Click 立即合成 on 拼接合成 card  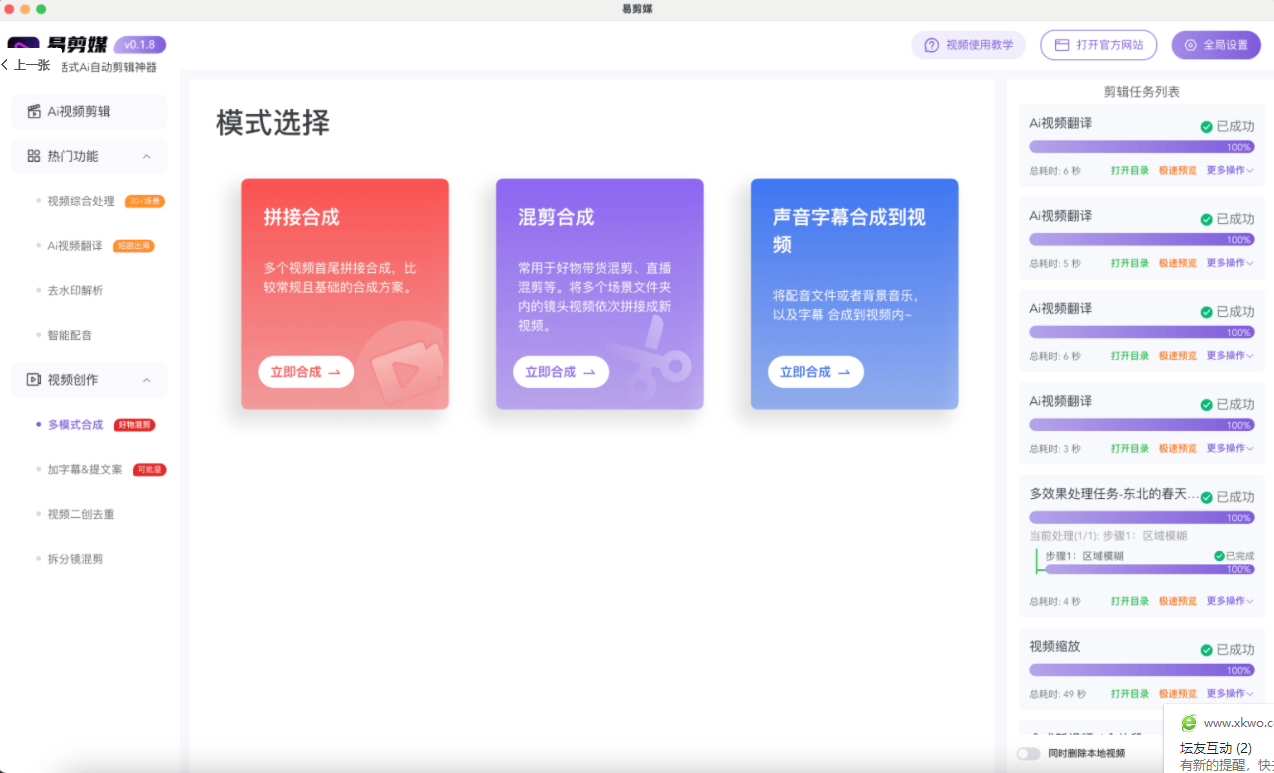coord(304,371)
